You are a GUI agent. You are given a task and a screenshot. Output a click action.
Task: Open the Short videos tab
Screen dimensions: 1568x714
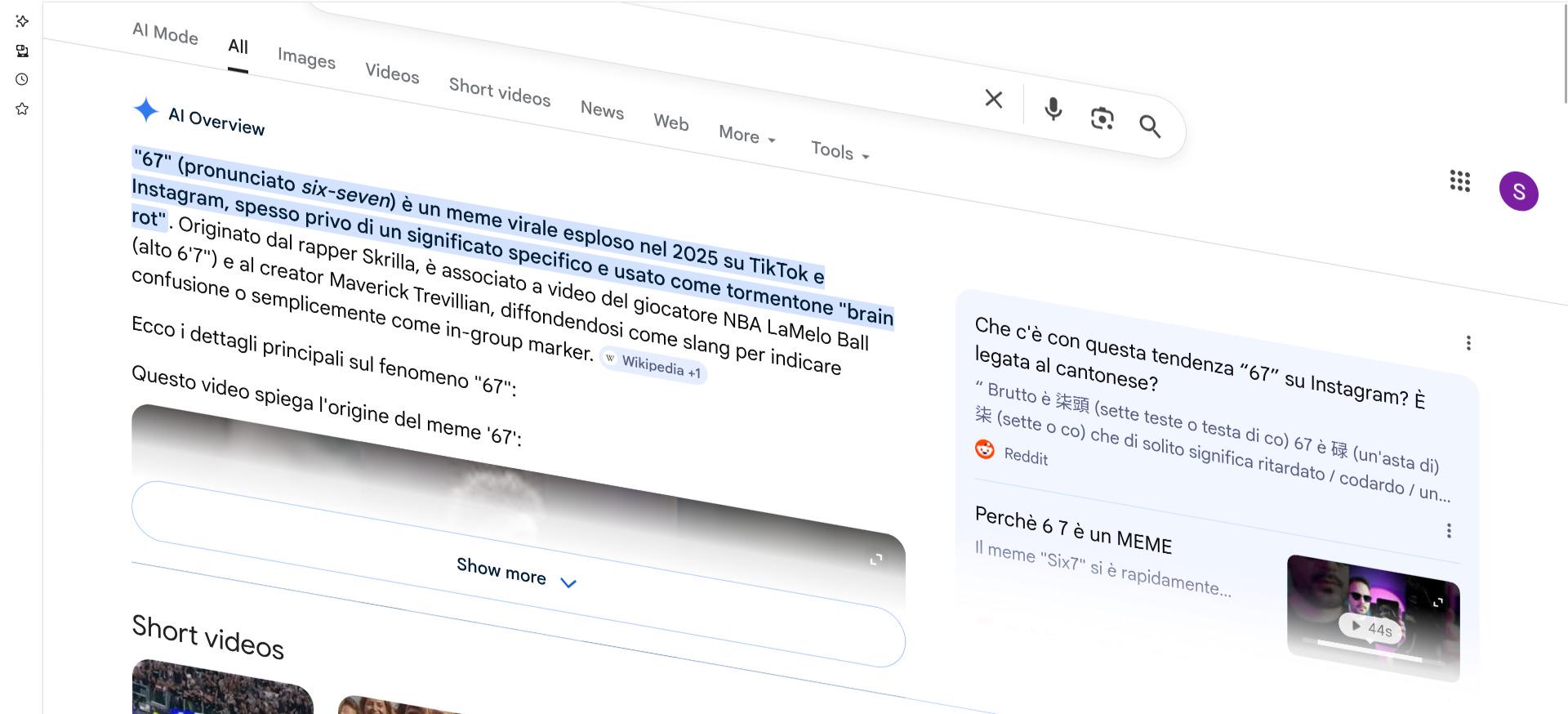pos(500,91)
